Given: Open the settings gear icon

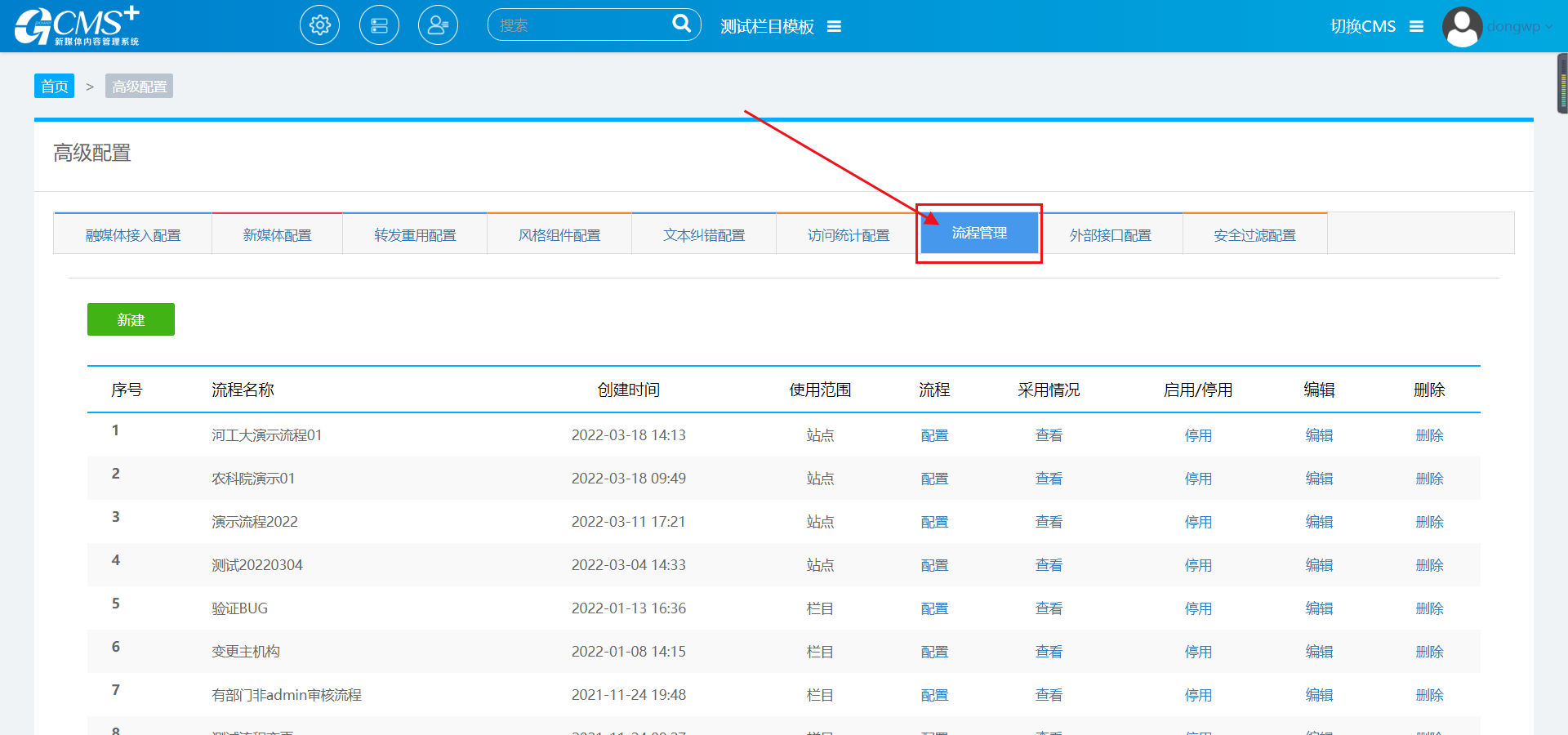Looking at the screenshot, I should coord(320,25).
